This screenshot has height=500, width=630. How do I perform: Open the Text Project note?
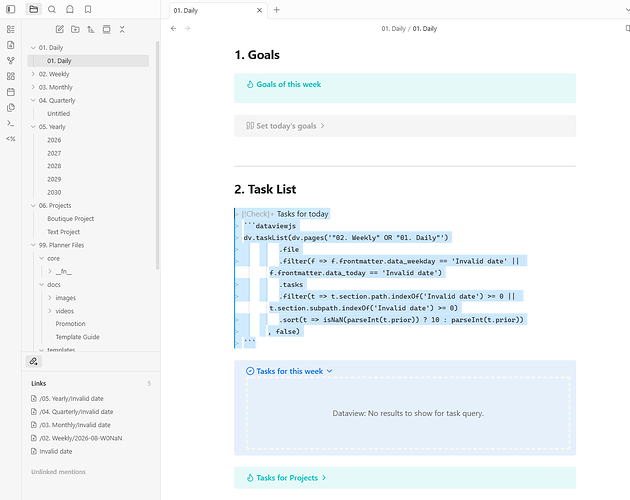pos(63,232)
